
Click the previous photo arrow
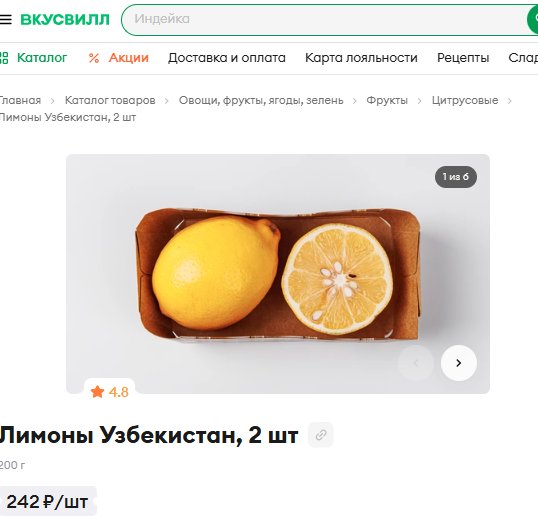coord(416,363)
